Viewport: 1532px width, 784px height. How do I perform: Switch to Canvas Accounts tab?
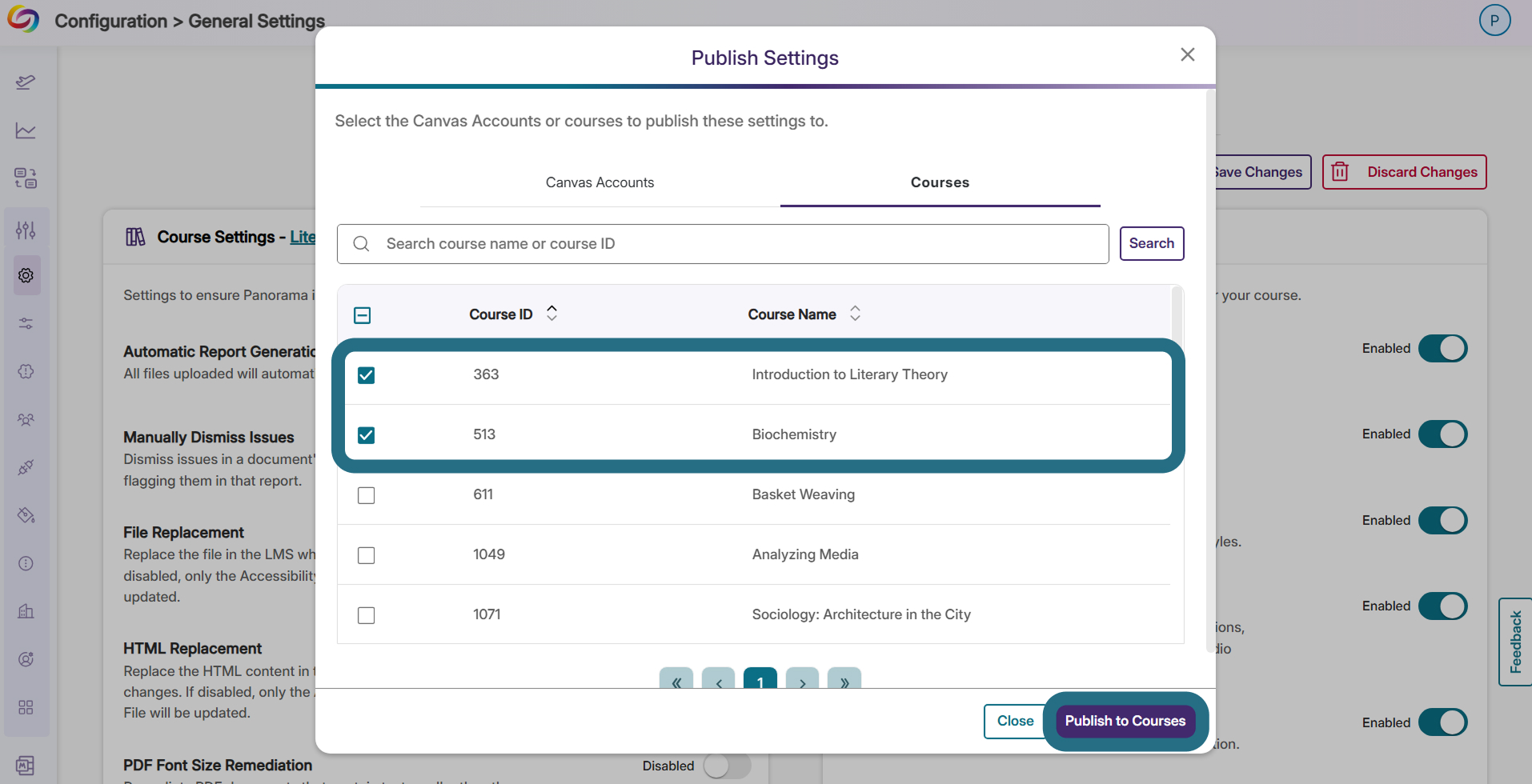pyautogui.click(x=600, y=182)
